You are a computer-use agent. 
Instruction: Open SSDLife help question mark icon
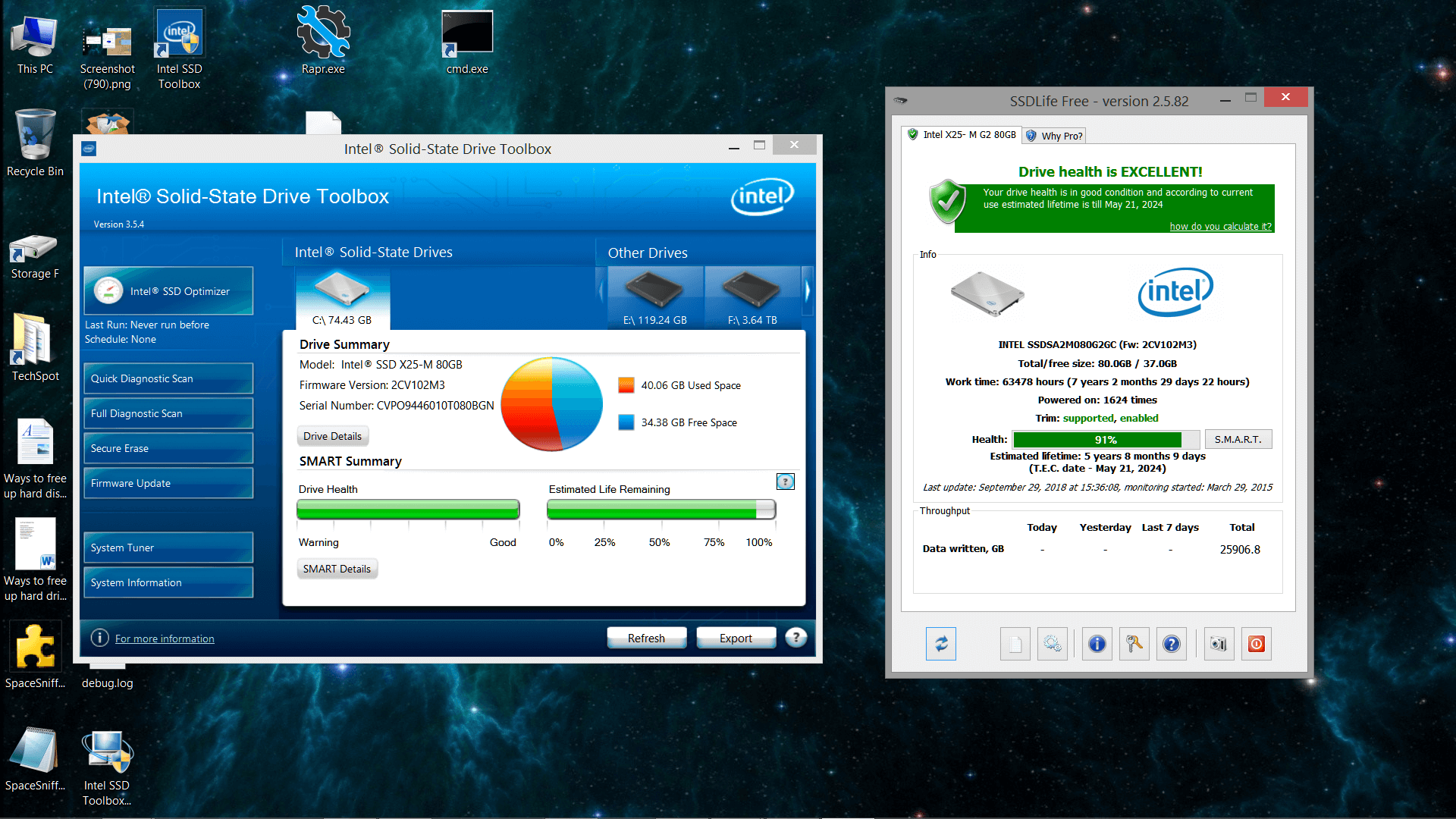coord(1172,644)
